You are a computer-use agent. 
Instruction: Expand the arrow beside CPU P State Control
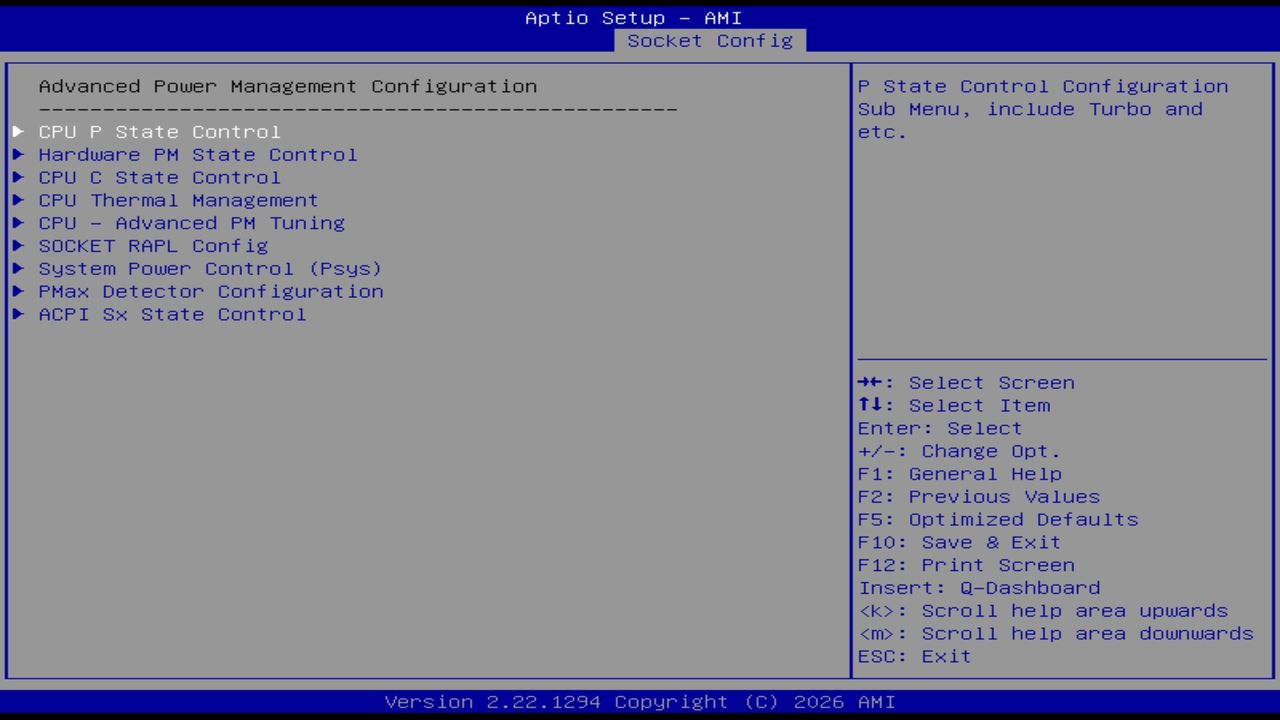tap(18, 131)
